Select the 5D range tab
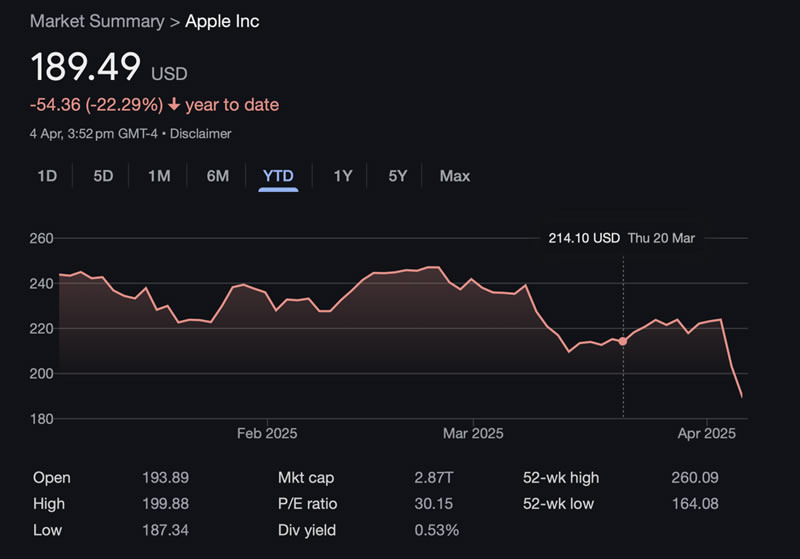 coord(103,176)
